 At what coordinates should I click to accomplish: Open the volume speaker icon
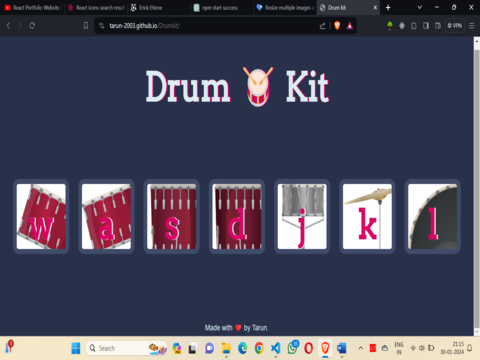[422, 348]
